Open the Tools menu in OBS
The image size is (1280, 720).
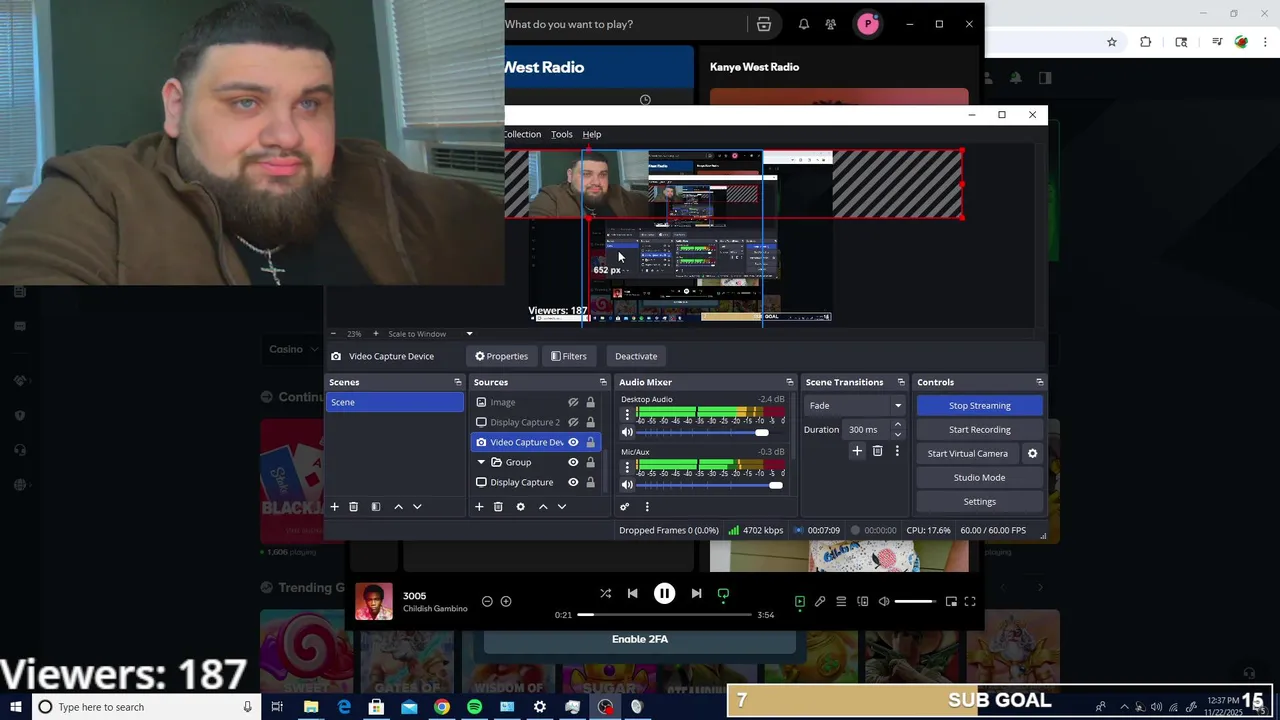(x=562, y=134)
